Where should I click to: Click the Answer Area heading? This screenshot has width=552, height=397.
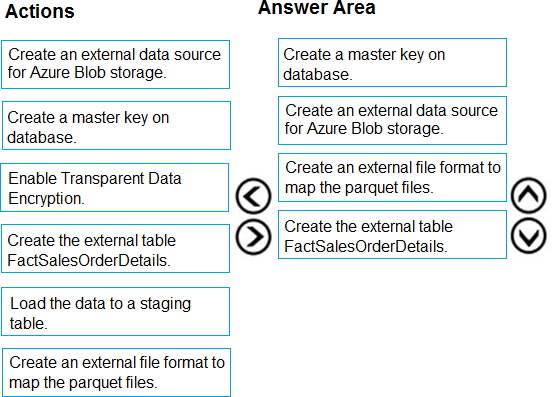[x=317, y=8]
